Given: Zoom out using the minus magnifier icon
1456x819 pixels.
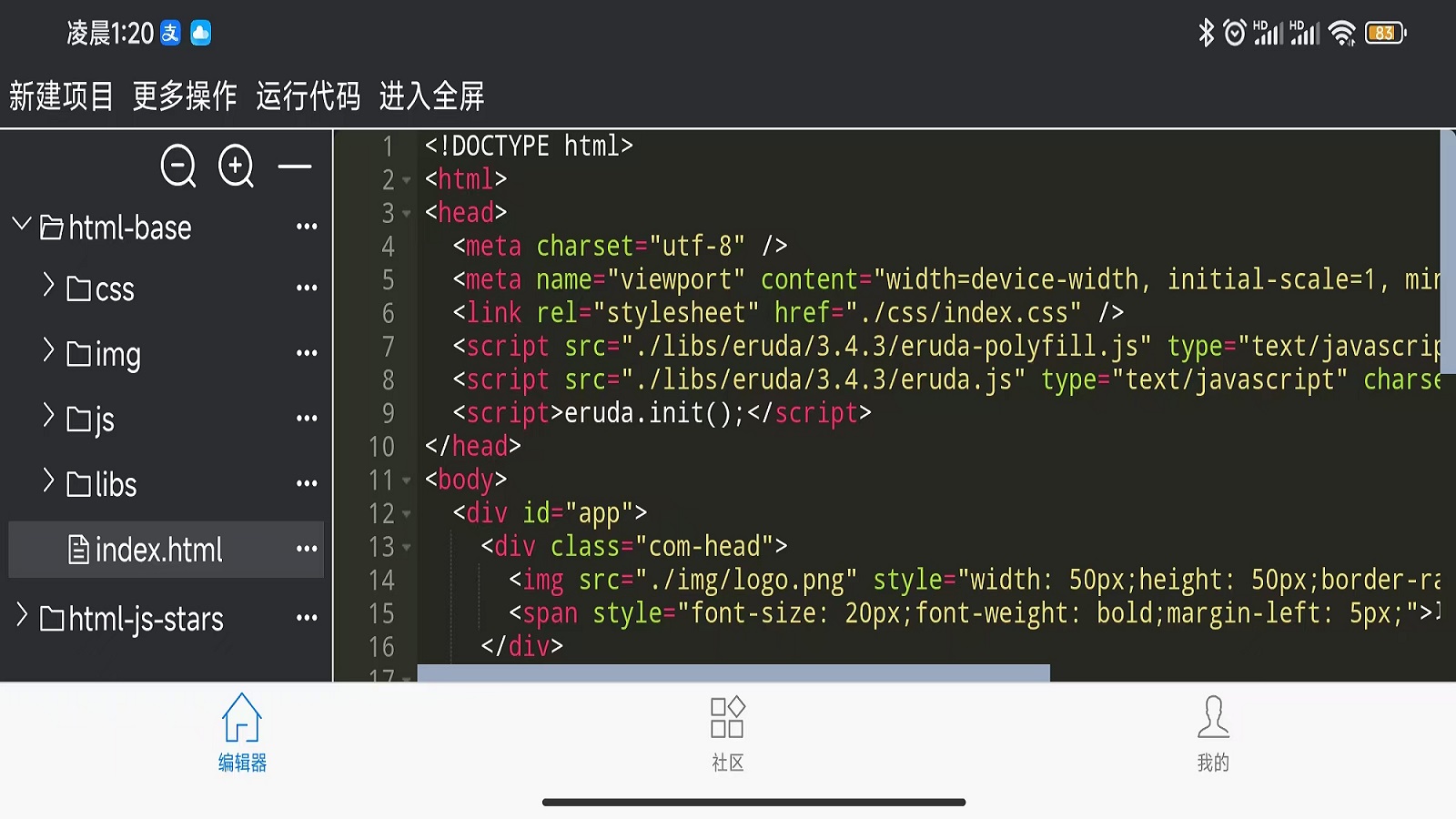Looking at the screenshot, I should coord(178,166).
